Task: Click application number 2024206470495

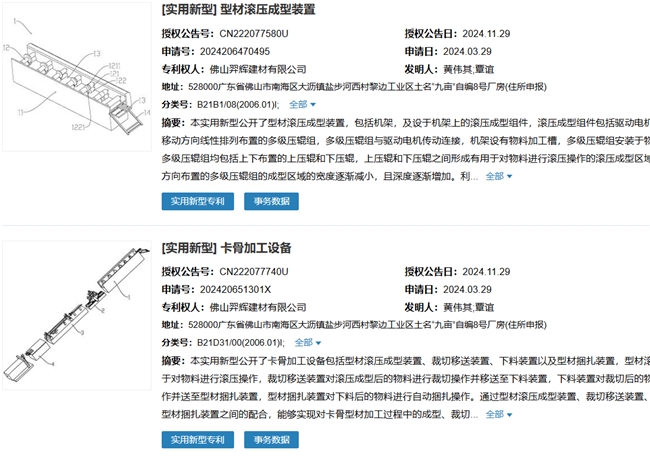Action: point(235,51)
